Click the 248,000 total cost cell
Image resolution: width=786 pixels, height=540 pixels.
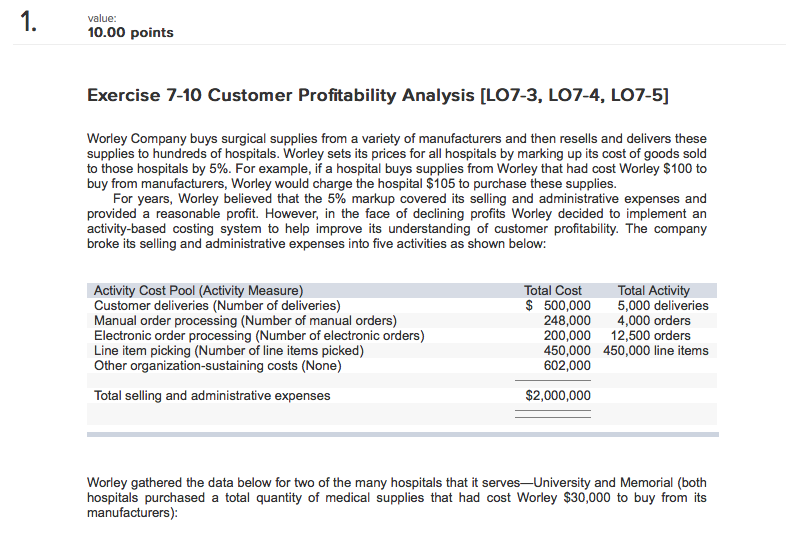(567, 321)
